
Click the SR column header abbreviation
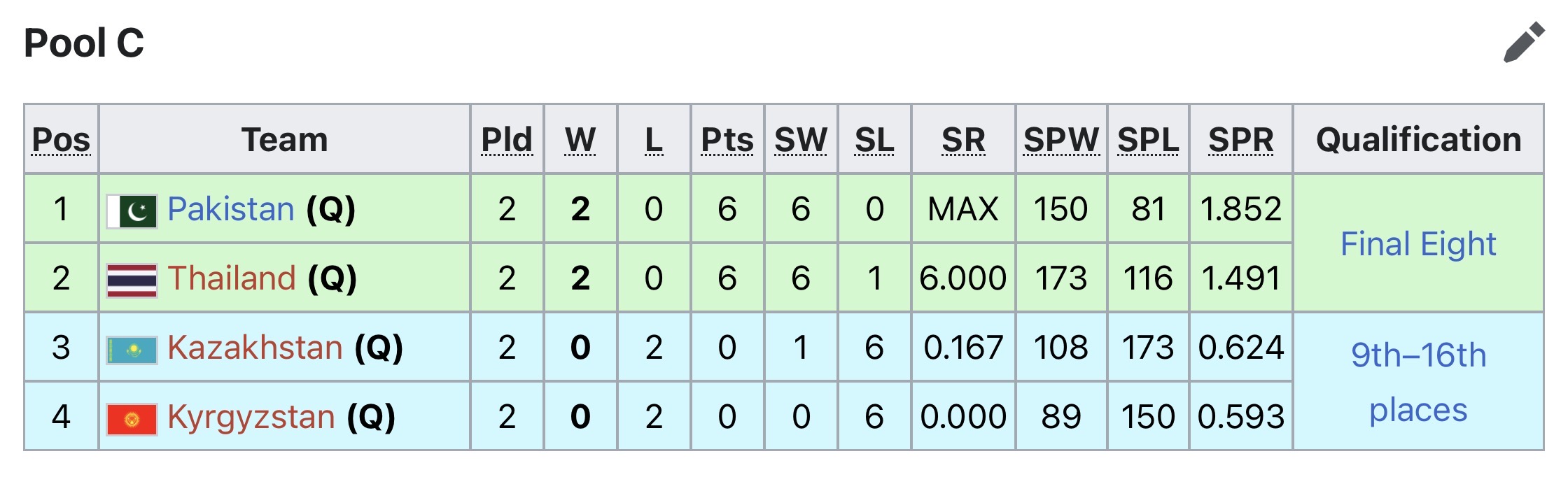tap(963, 140)
